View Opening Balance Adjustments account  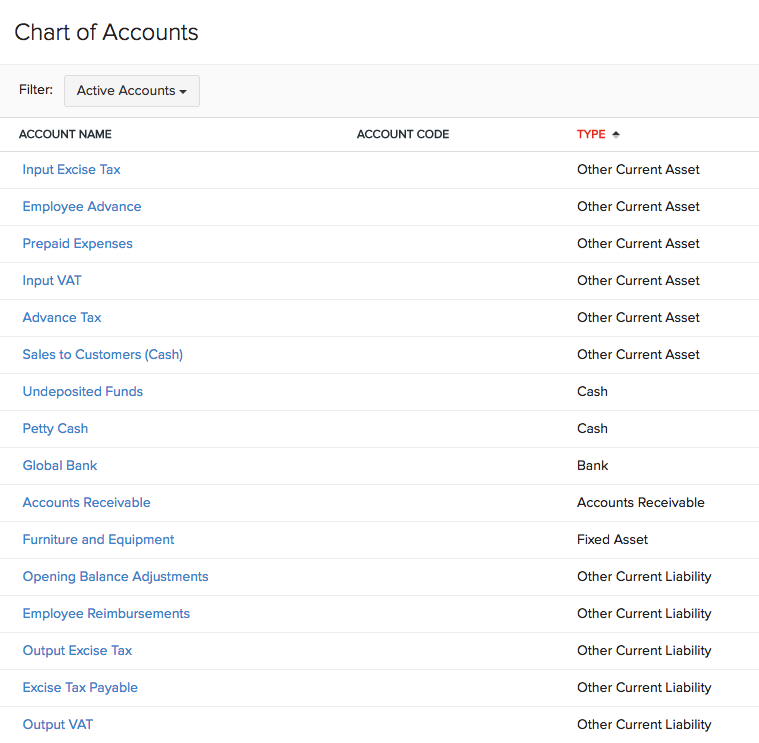[115, 576]
